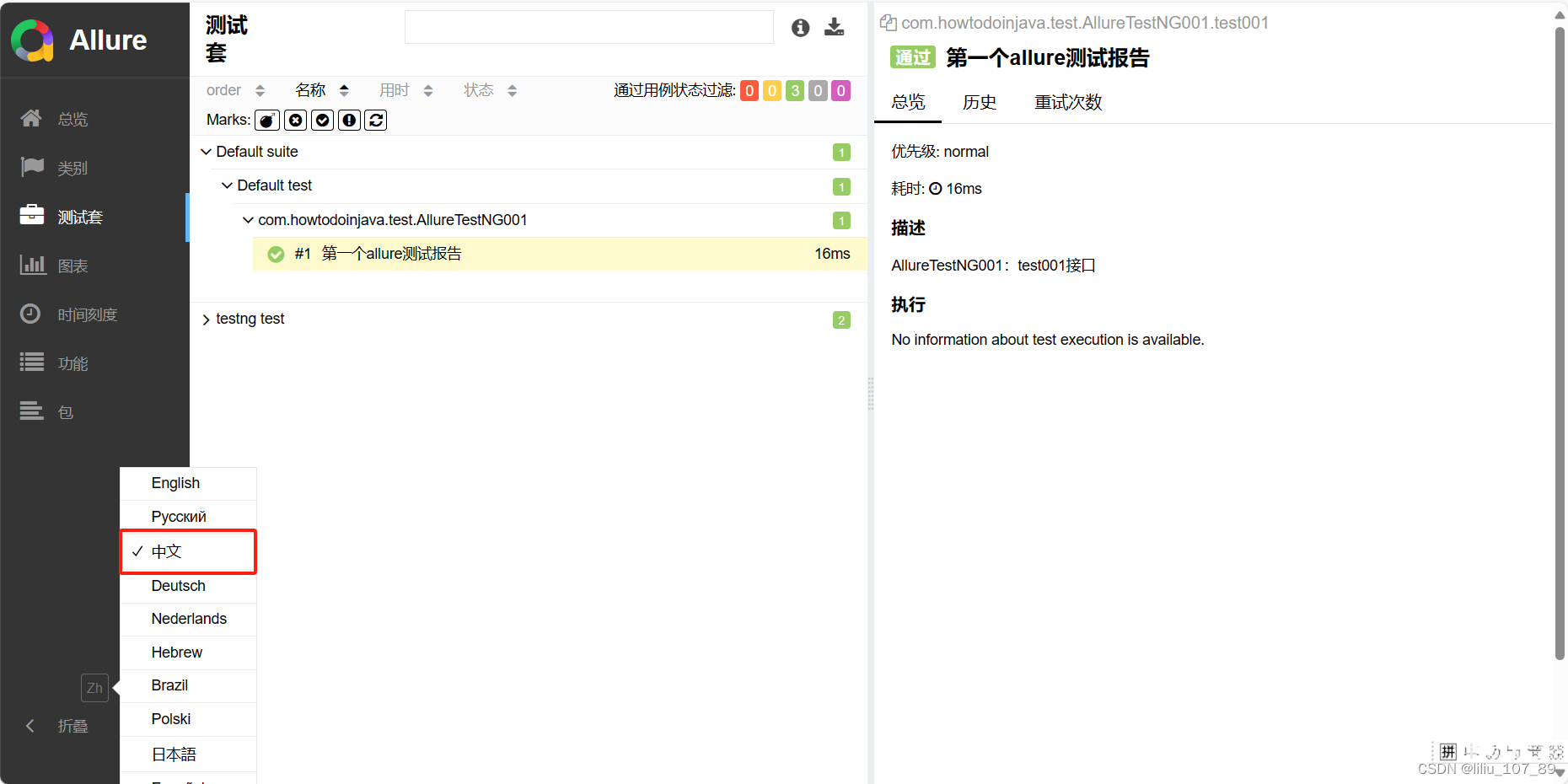Click the com.howtodoinjava.test.AllureTestNG001.test001 full name
The width and height of the screenshot is (1568, 784).
(1085, 23)
